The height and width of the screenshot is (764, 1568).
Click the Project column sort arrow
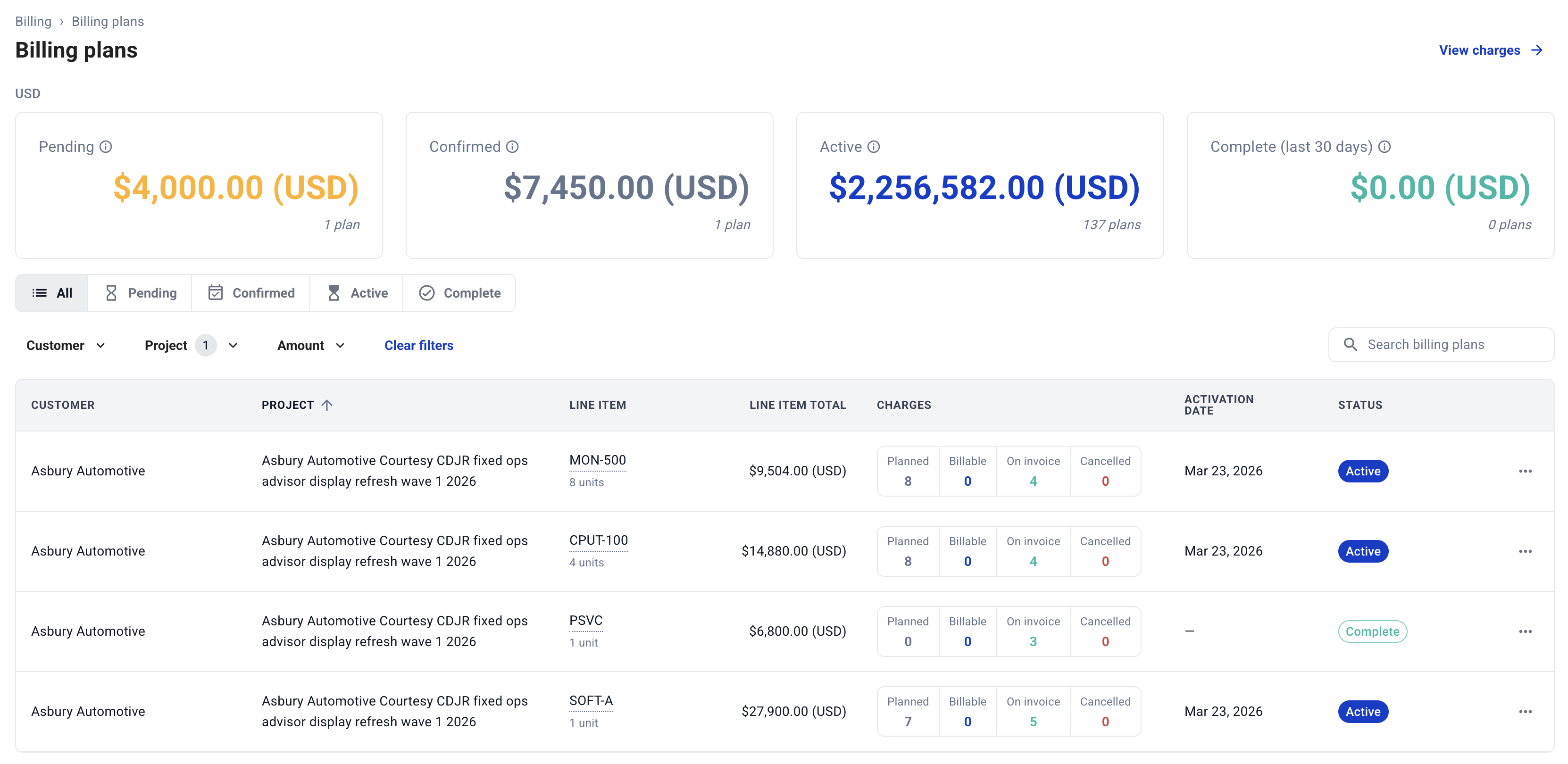pyautogui.click(x=327, y=406)
